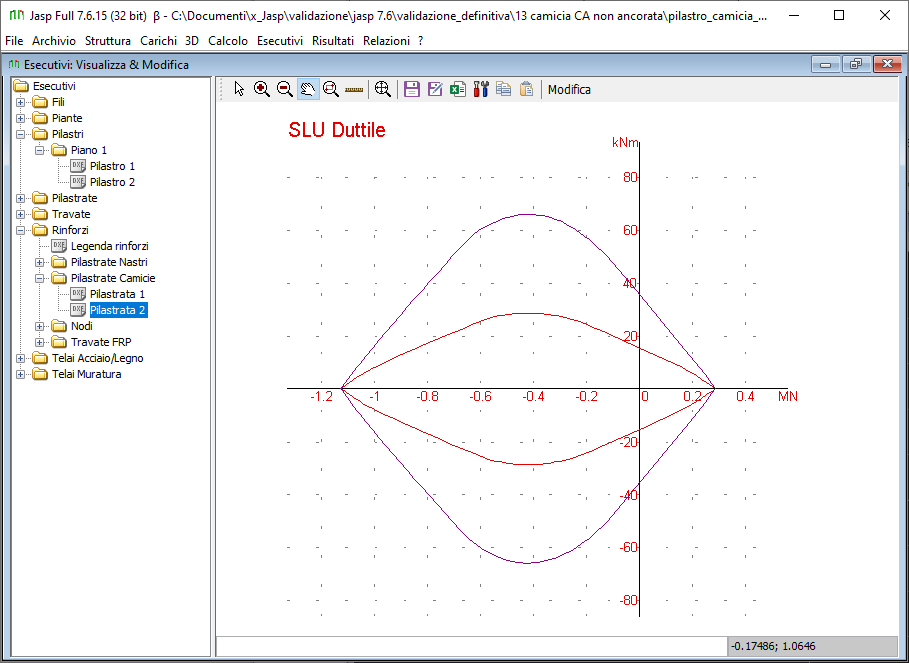Expand the Nodi folder node

[x=40, y=326]
